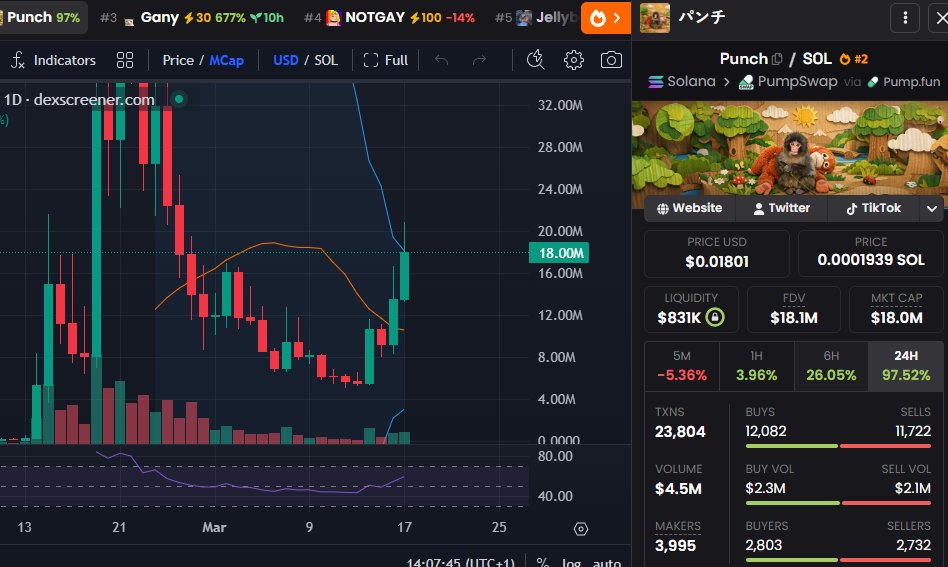Click the PumpSwap DEX link
The height and width of the screenshot is (567, 948).
pos(788,82)
